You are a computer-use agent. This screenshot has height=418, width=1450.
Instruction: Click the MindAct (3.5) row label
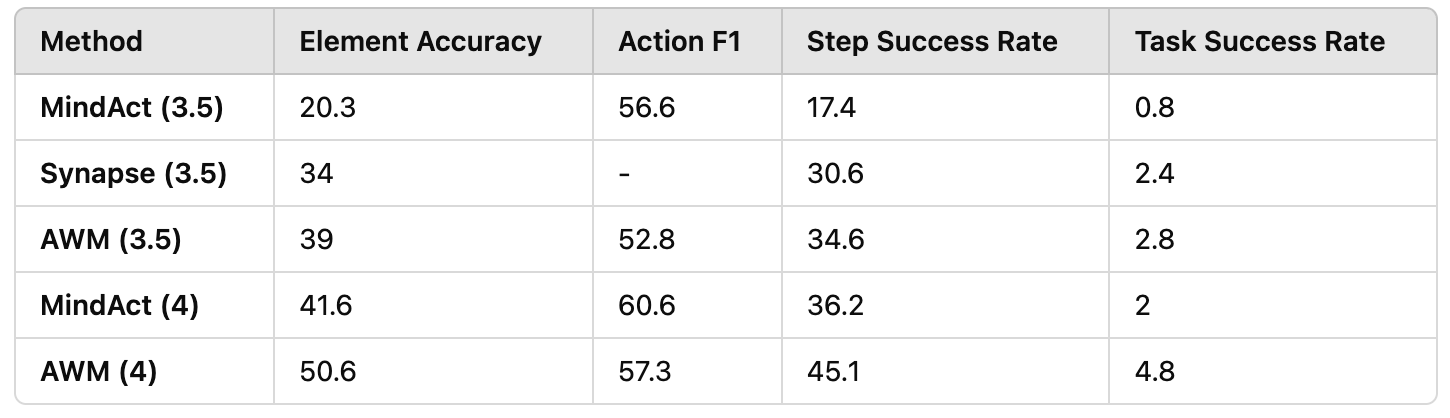tap(131, 108)
